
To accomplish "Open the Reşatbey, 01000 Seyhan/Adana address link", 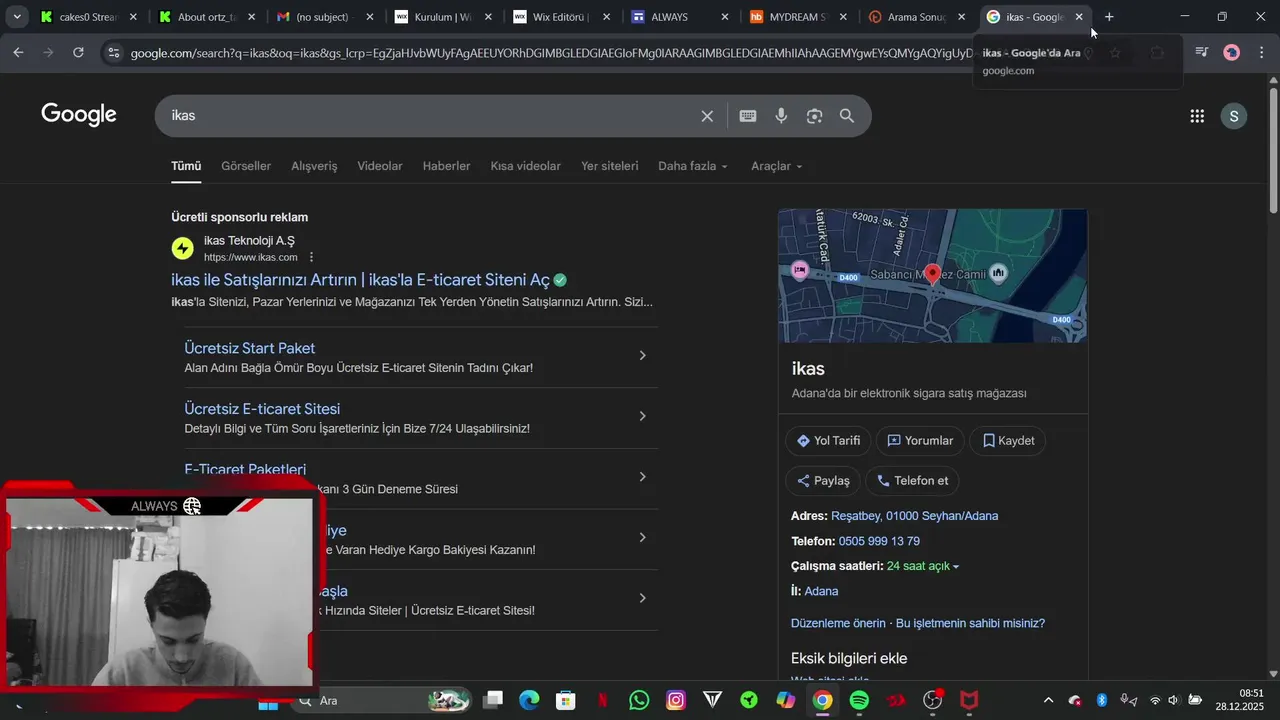I will click(x=914, y=516).
